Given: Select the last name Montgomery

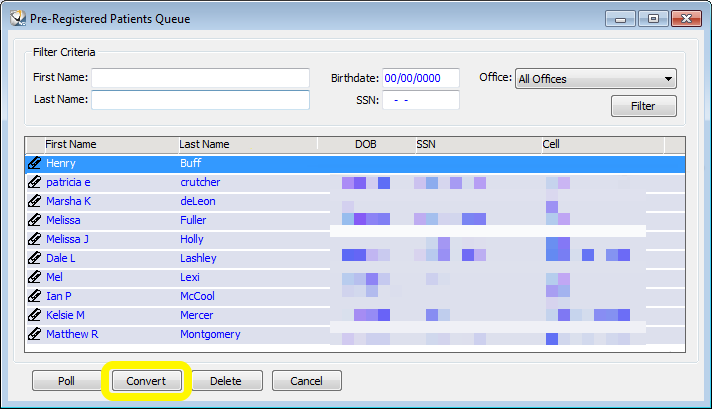Looking at the screenshot, I should click(x=210, y=335).
